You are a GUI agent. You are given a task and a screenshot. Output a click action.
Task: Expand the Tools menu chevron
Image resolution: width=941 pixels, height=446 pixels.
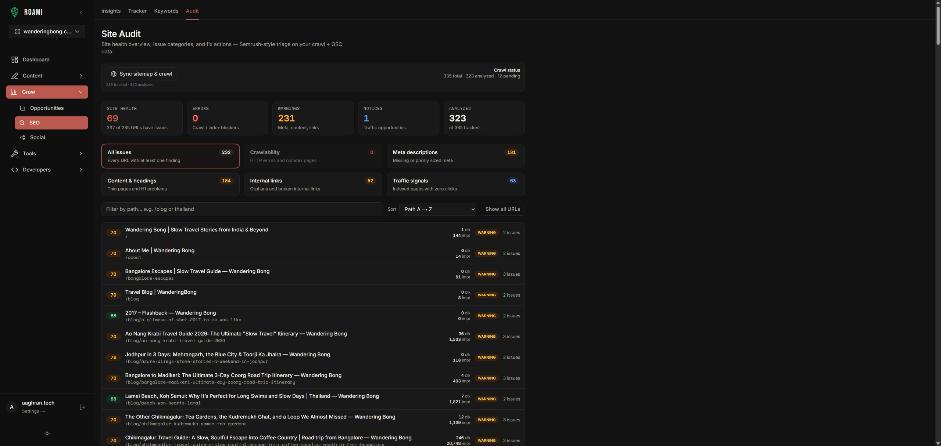point(80,153)
